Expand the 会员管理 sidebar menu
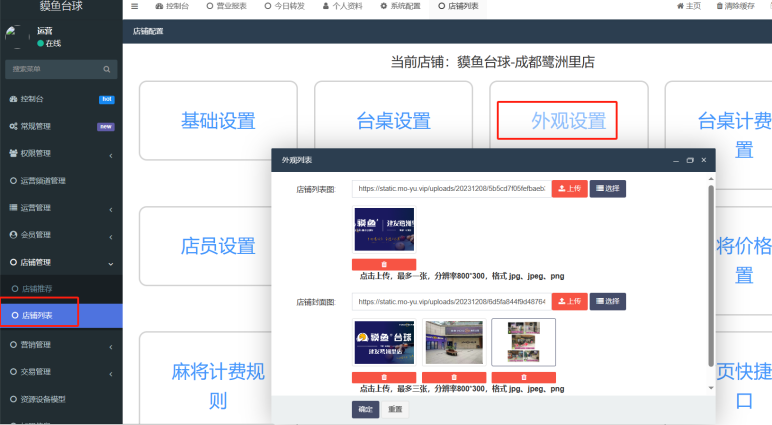Viewport: 772px width, 425px height. pos(61,235)
